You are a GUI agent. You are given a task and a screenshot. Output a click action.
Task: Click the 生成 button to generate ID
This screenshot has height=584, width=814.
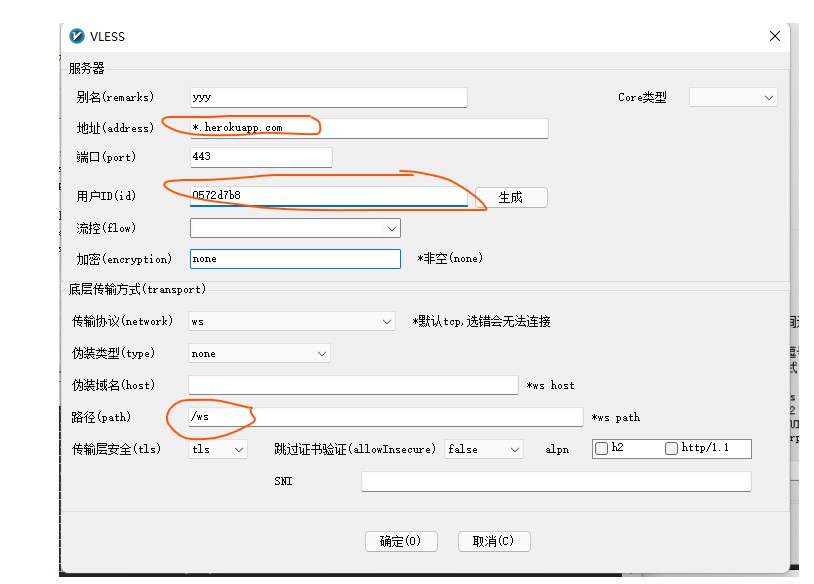510,197
